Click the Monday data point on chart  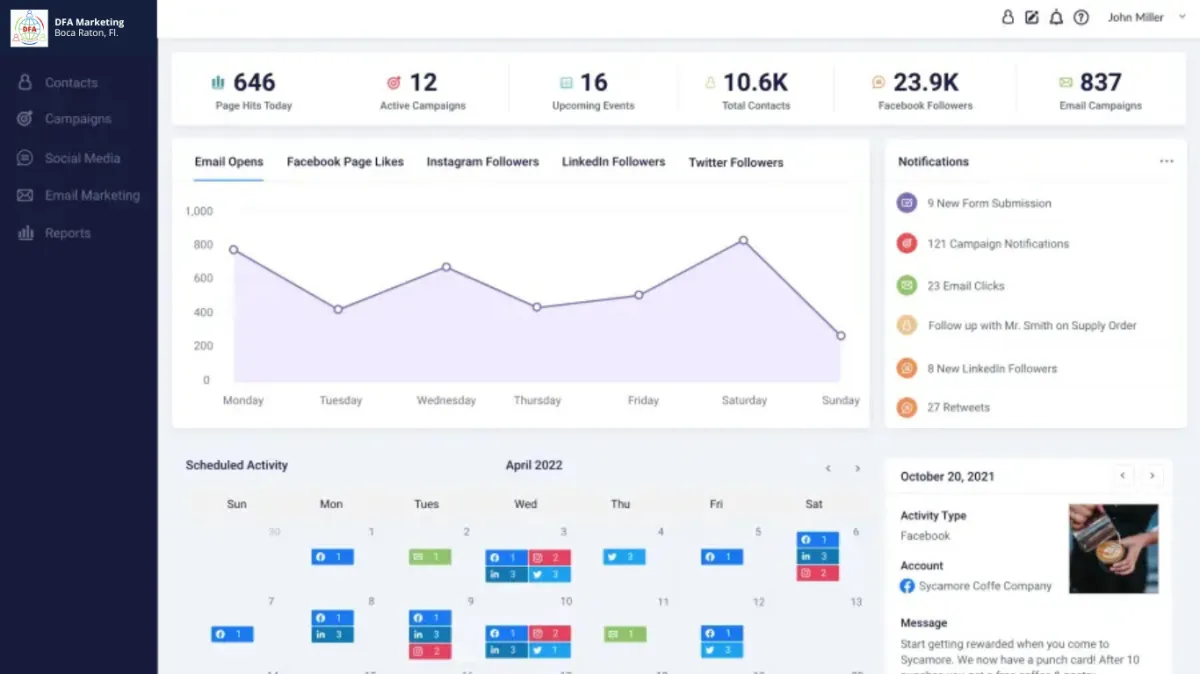pos(234,250)
